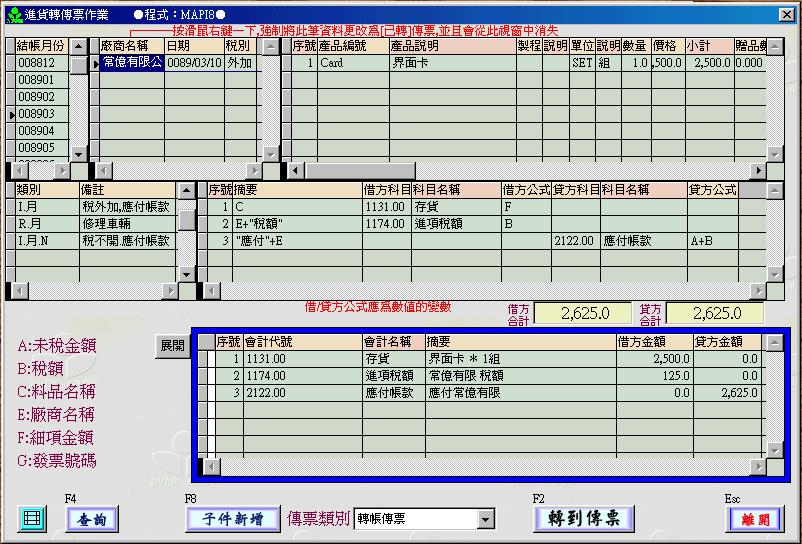Click the application icon in title bar
The image size is (802, 544).
[x=13, y=13]
